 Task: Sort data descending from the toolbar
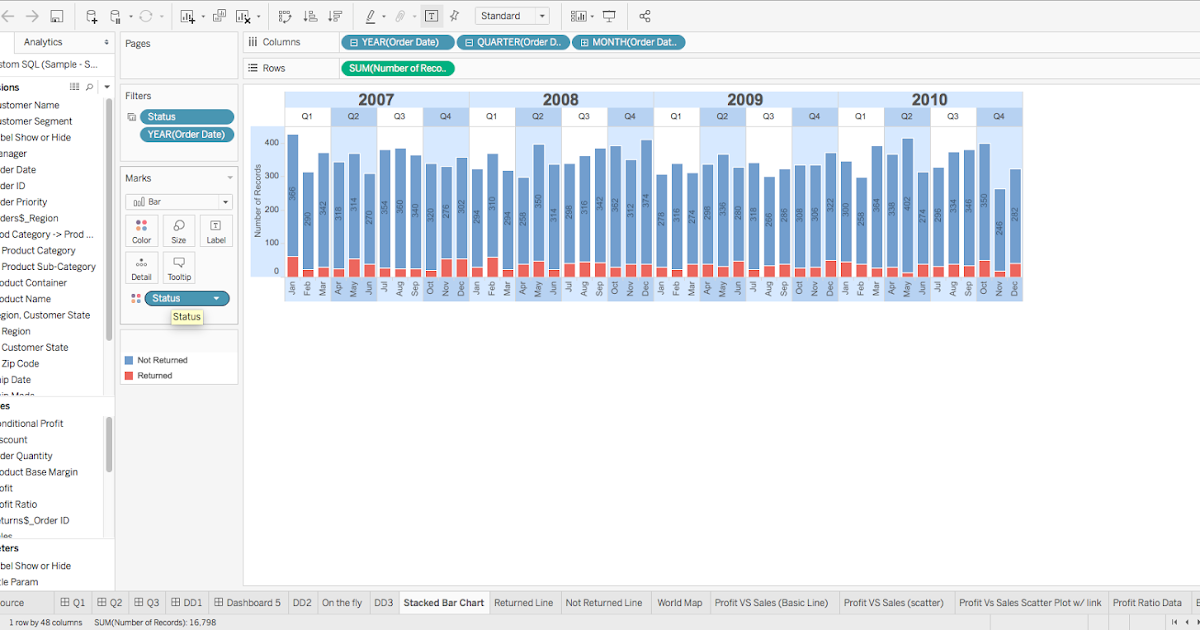point(335,15)
